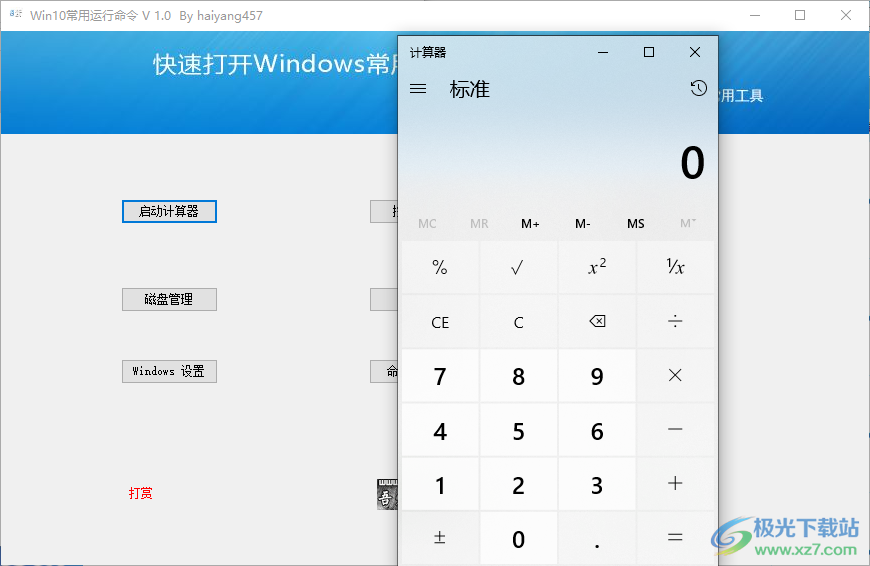Maximize the Win10常用运行命令 window
The height and width of the screenshot is (566, 870).
coord(800,16)
